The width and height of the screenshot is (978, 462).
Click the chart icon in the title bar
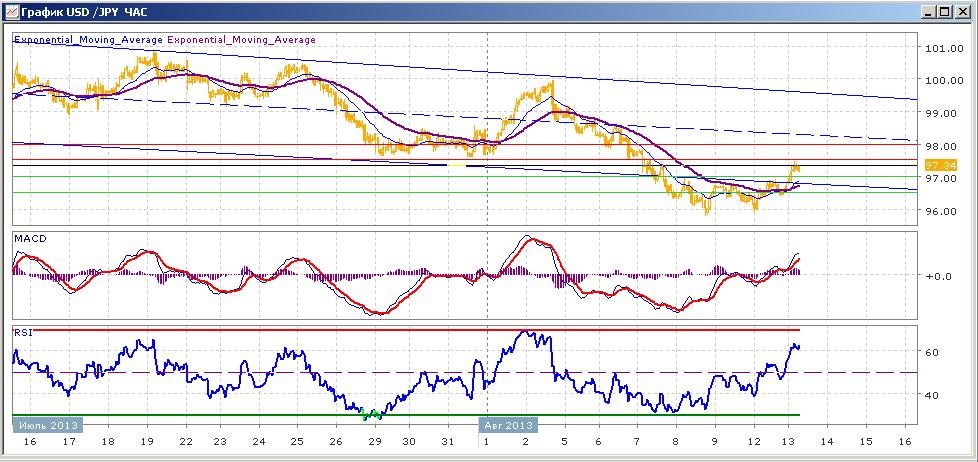tap(11, 11)
